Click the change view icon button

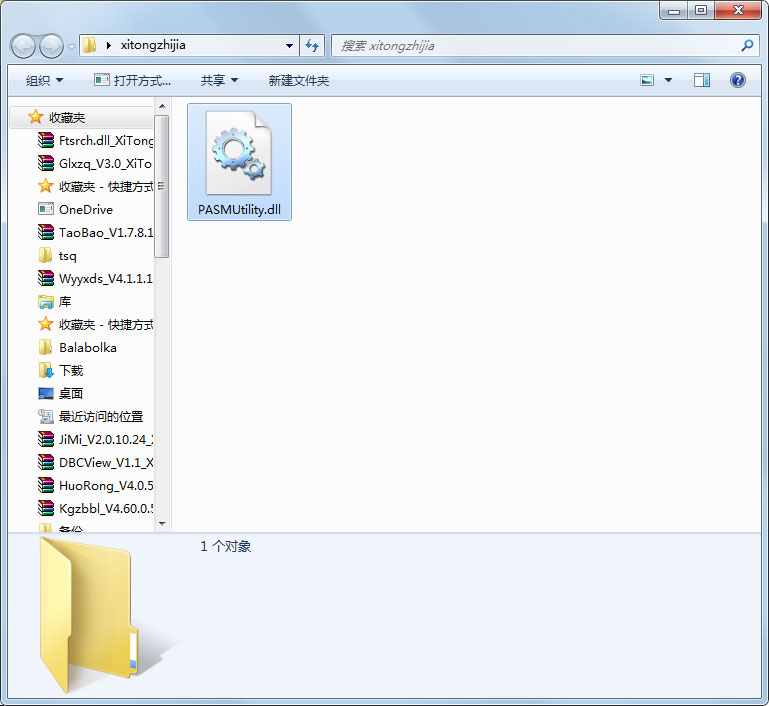(647, 80)
